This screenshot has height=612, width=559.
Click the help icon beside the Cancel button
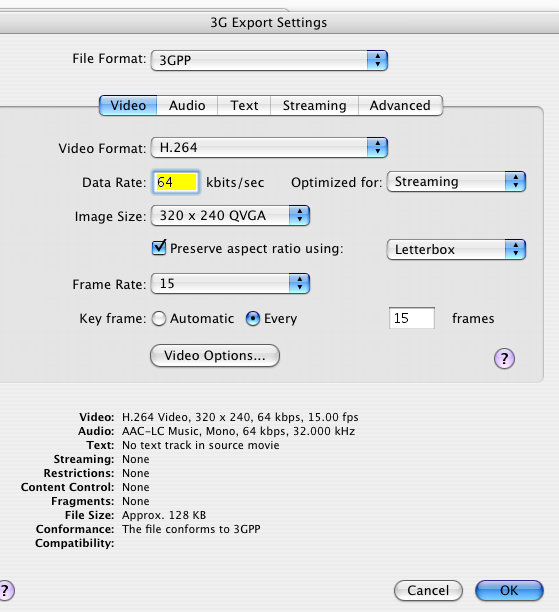[x=5, y=590]
